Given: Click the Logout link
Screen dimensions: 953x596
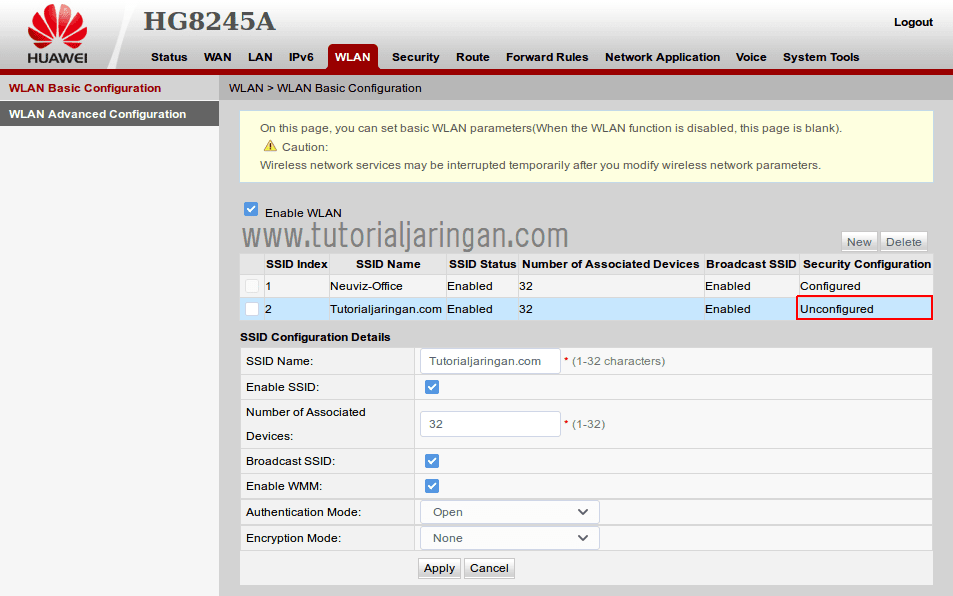Looking at the screenshot, I should coord(913,22).
